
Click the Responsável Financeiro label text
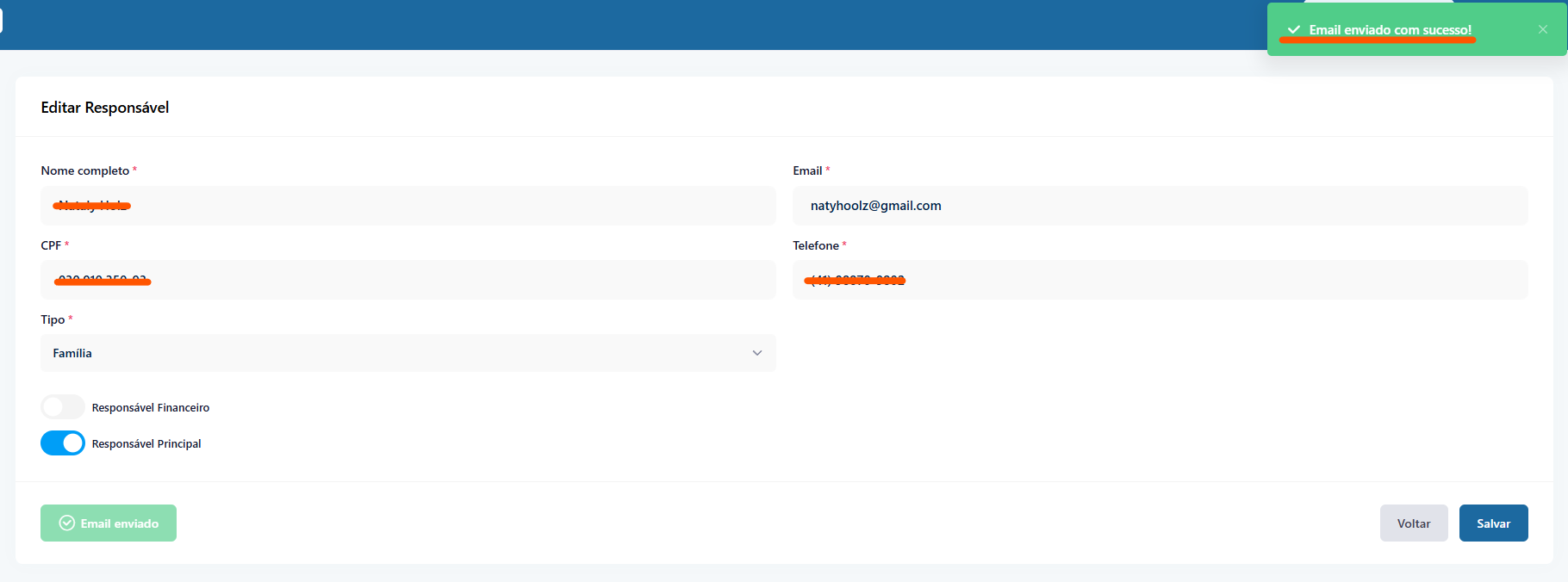pos(151,407)
